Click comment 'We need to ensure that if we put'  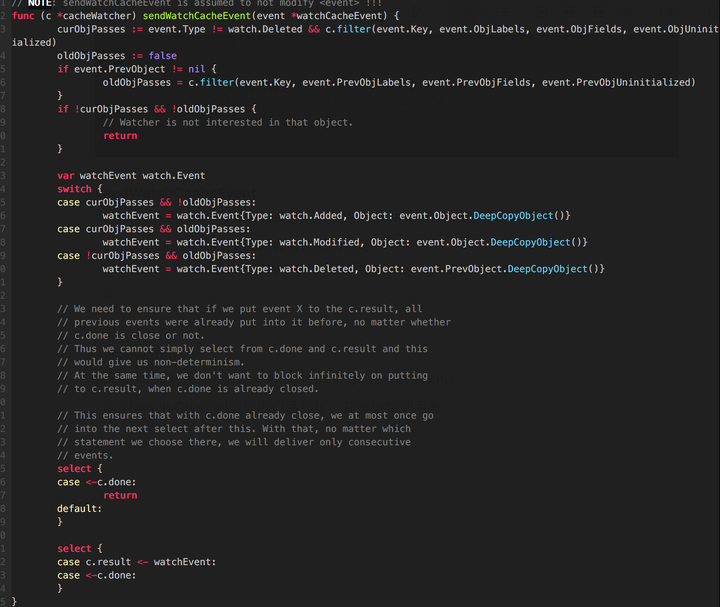pyautogui.click(x=239, y=309)
